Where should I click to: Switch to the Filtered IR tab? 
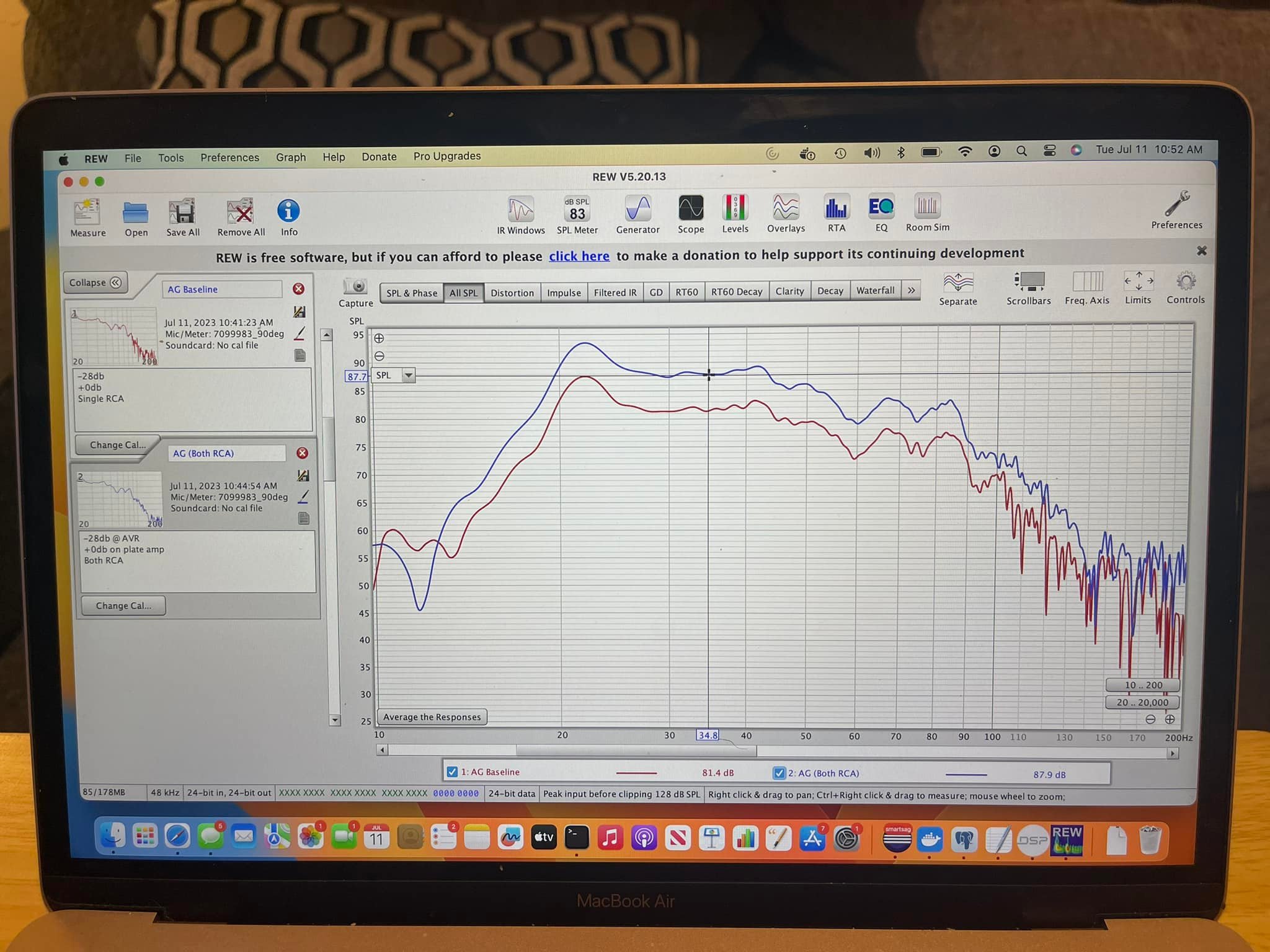615,293
